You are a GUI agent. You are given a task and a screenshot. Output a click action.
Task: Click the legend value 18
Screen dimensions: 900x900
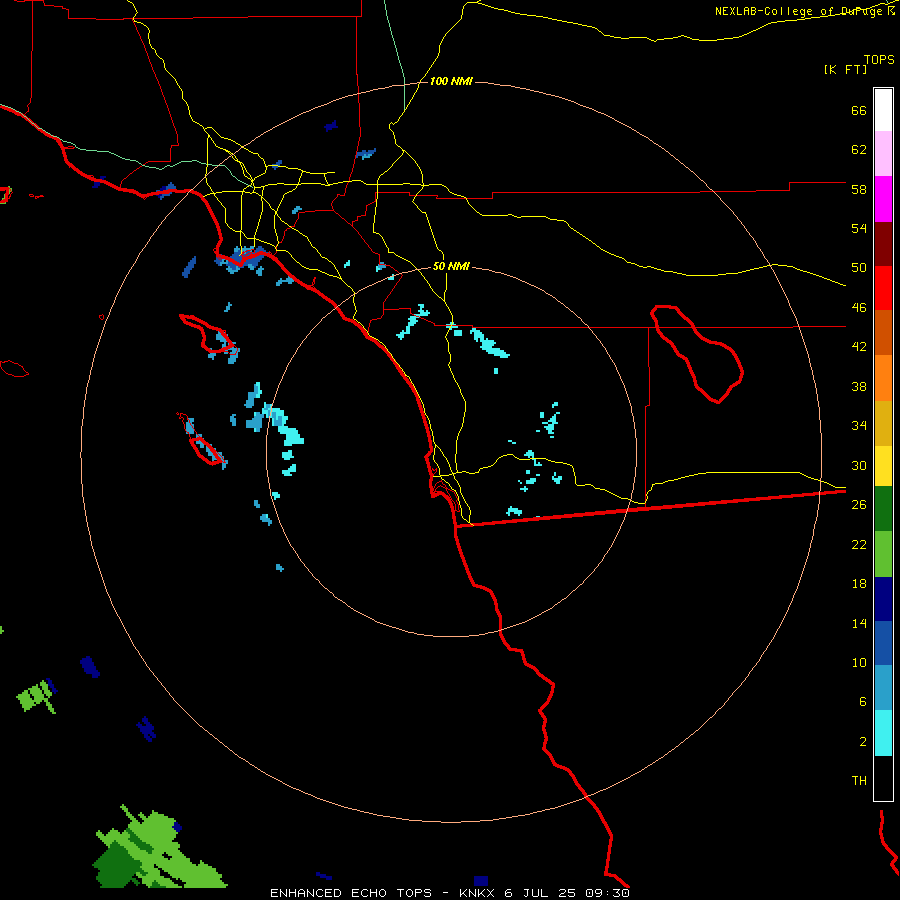[x=859, y=584]
